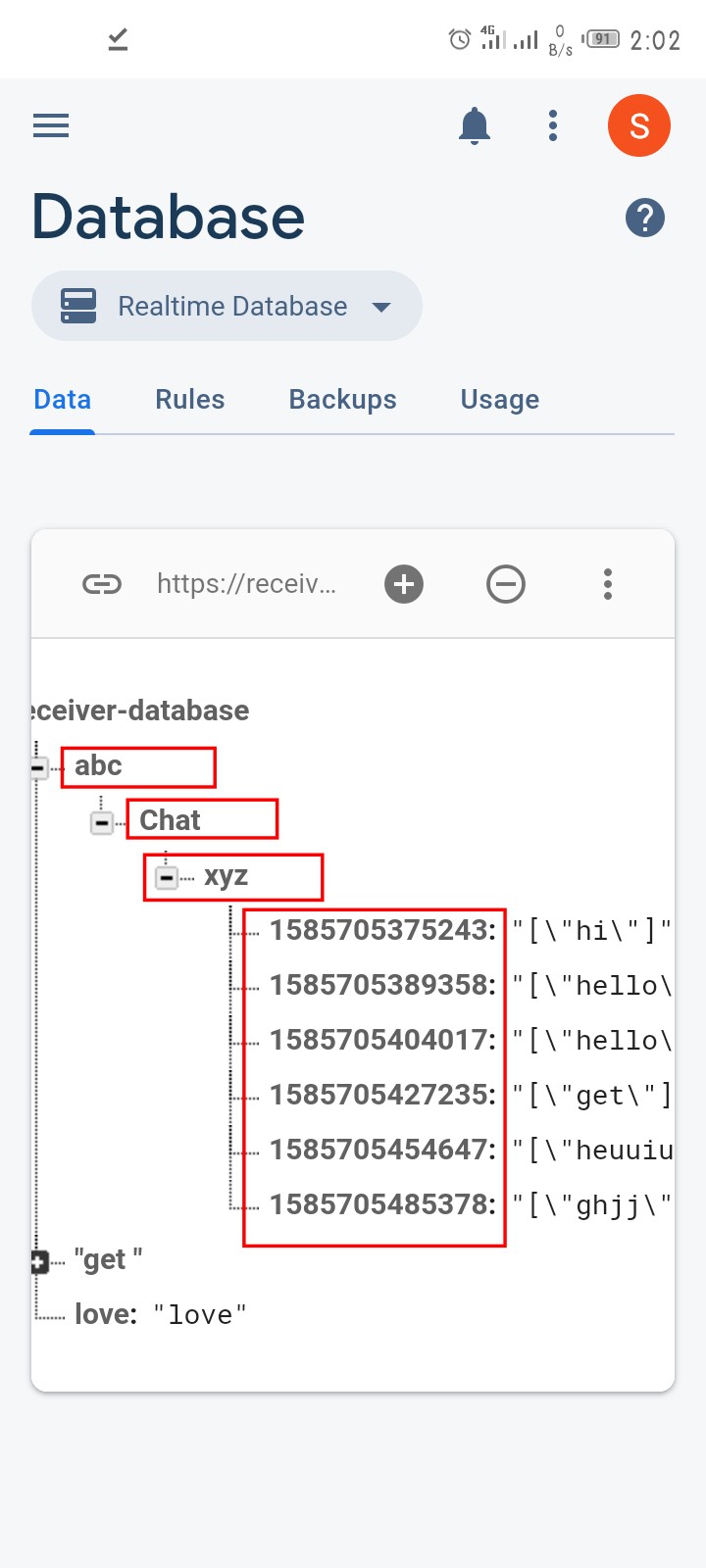Image resolution: width=706 pixels, height=1568 pixels.
Task: Switch to the Backups tab
Action: (343, 400)
